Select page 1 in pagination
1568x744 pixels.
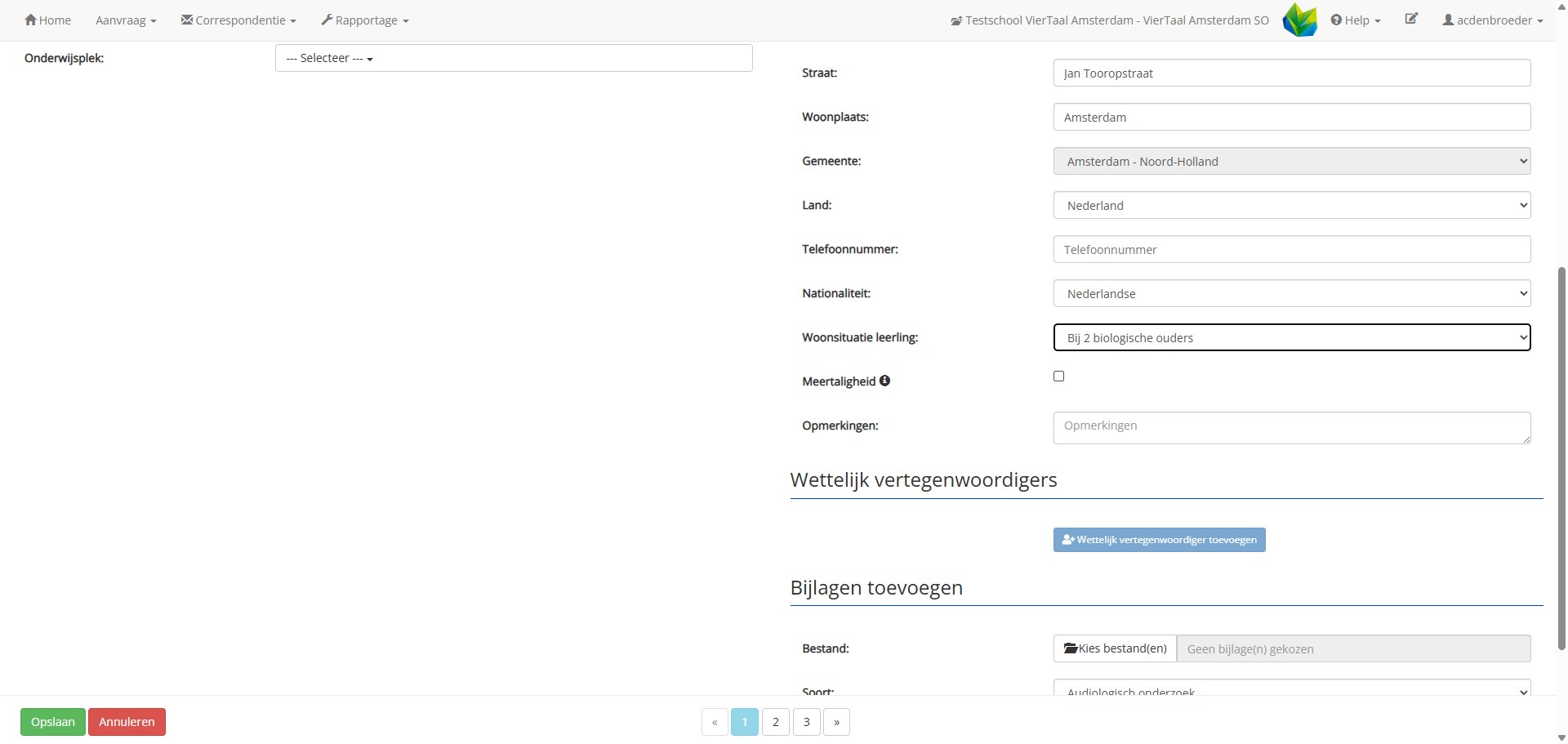[x=745, y=722]
